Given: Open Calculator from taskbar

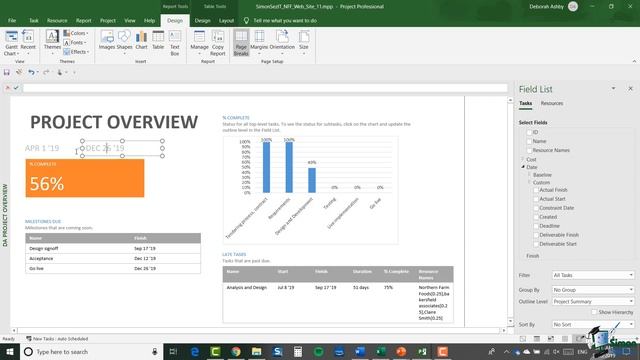Looking at the screenshot, I should 298,351.
